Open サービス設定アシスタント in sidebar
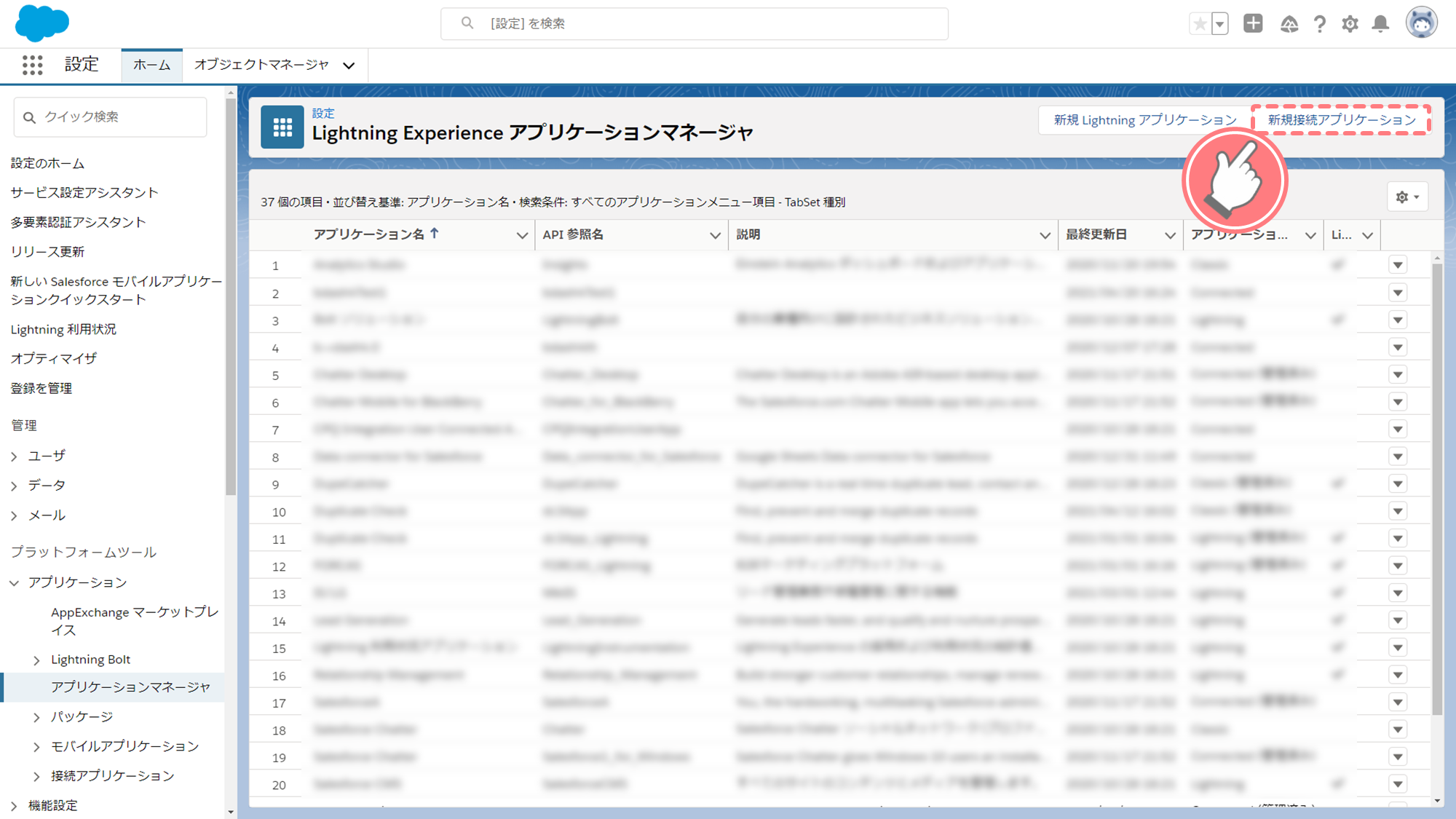Screen dimensions: 1456x819 coord(84,192)
